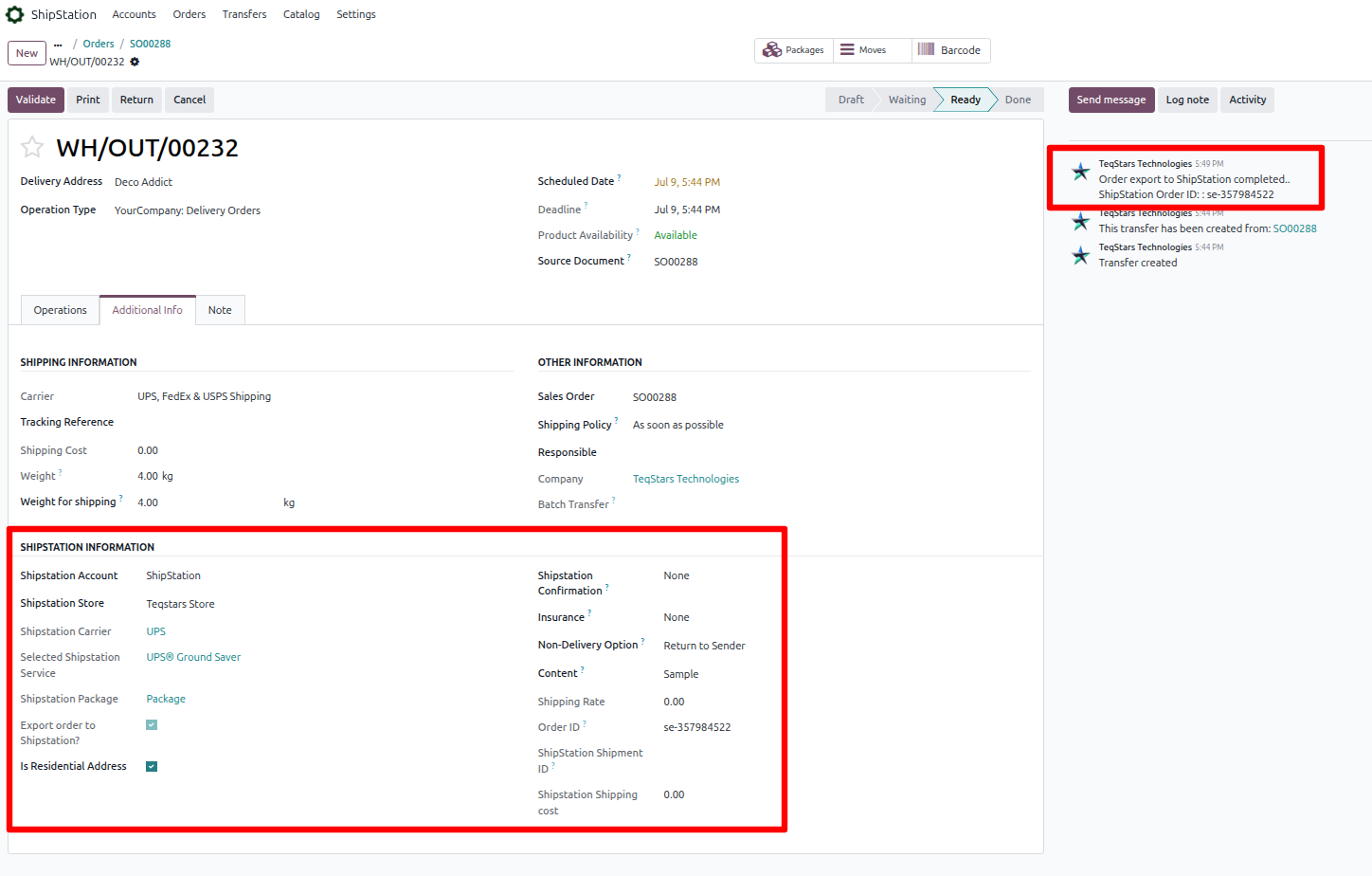
Task: Click the Done status stage
Action: (1018, 100)
